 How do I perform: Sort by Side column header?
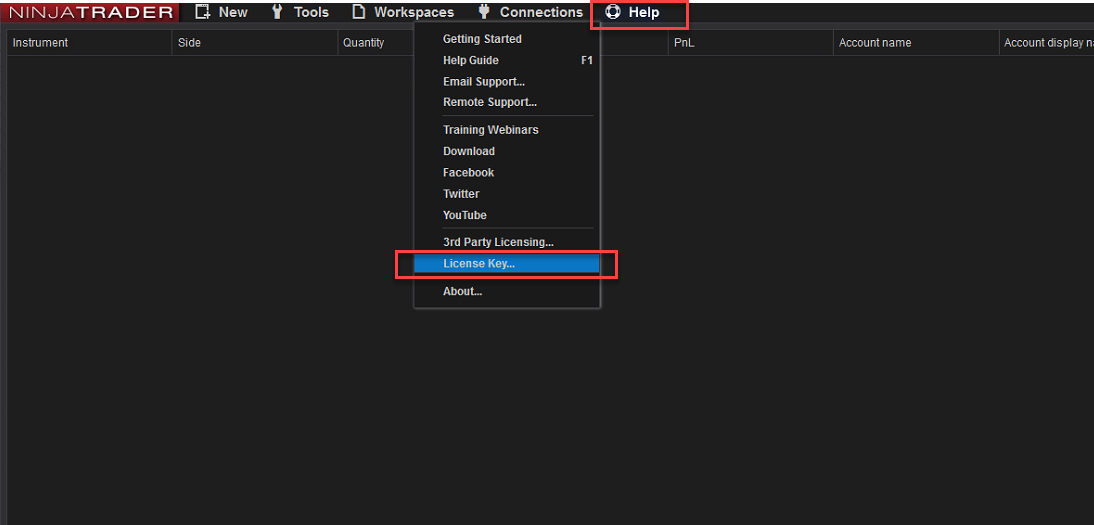pos(255,43)
